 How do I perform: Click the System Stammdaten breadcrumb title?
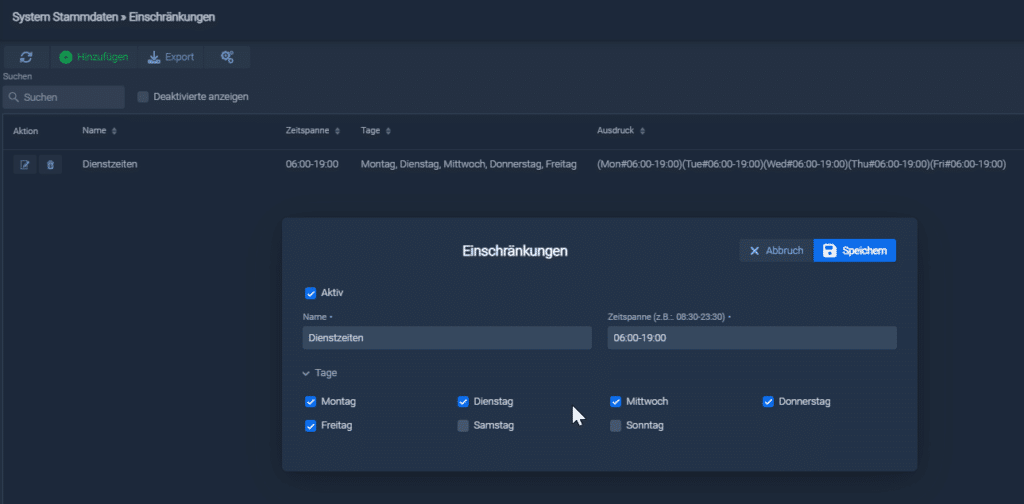(x=65, y=17)
